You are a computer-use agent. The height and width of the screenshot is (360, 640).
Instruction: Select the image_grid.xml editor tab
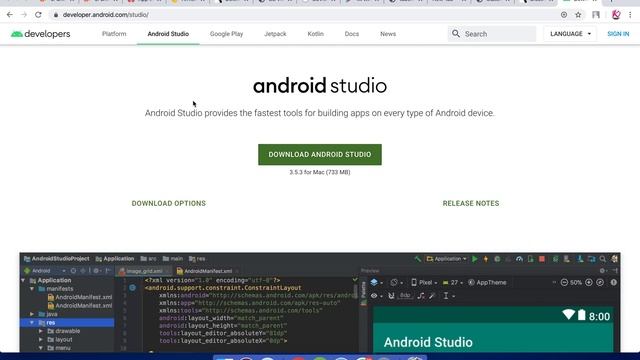[144, 271]
